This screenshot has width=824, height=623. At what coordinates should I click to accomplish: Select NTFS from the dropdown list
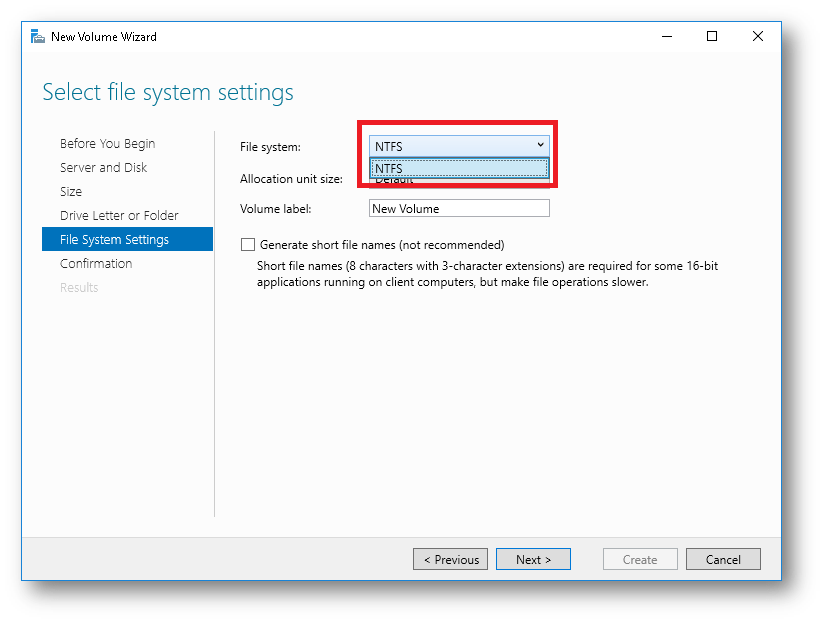(x=458, y=168)
